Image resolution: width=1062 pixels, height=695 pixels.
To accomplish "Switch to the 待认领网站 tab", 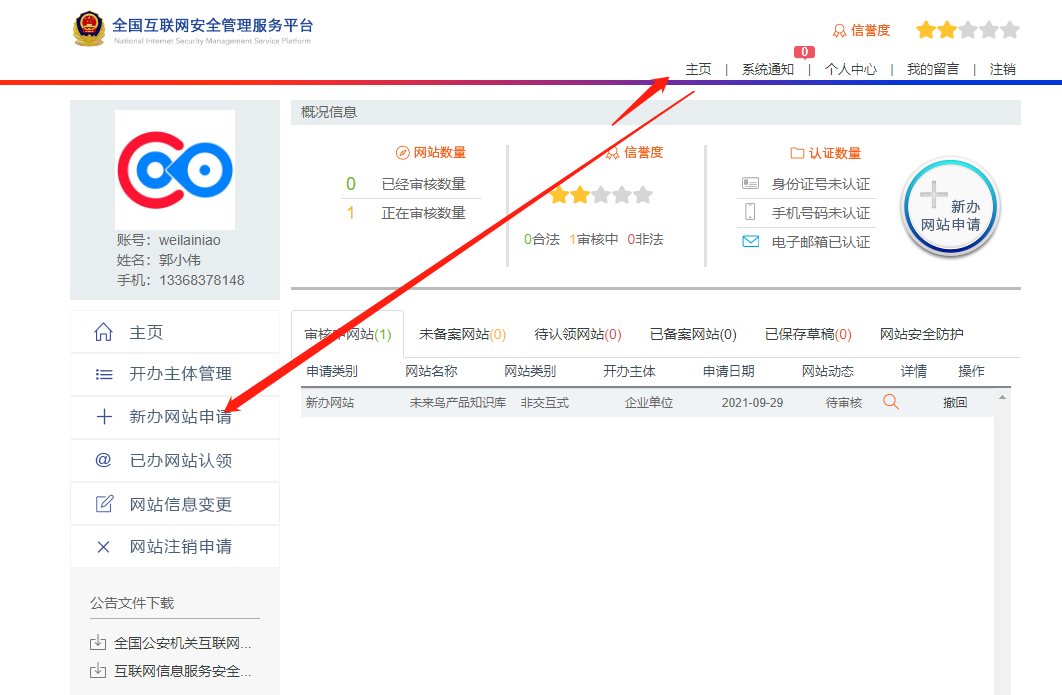I will point(578,334).
